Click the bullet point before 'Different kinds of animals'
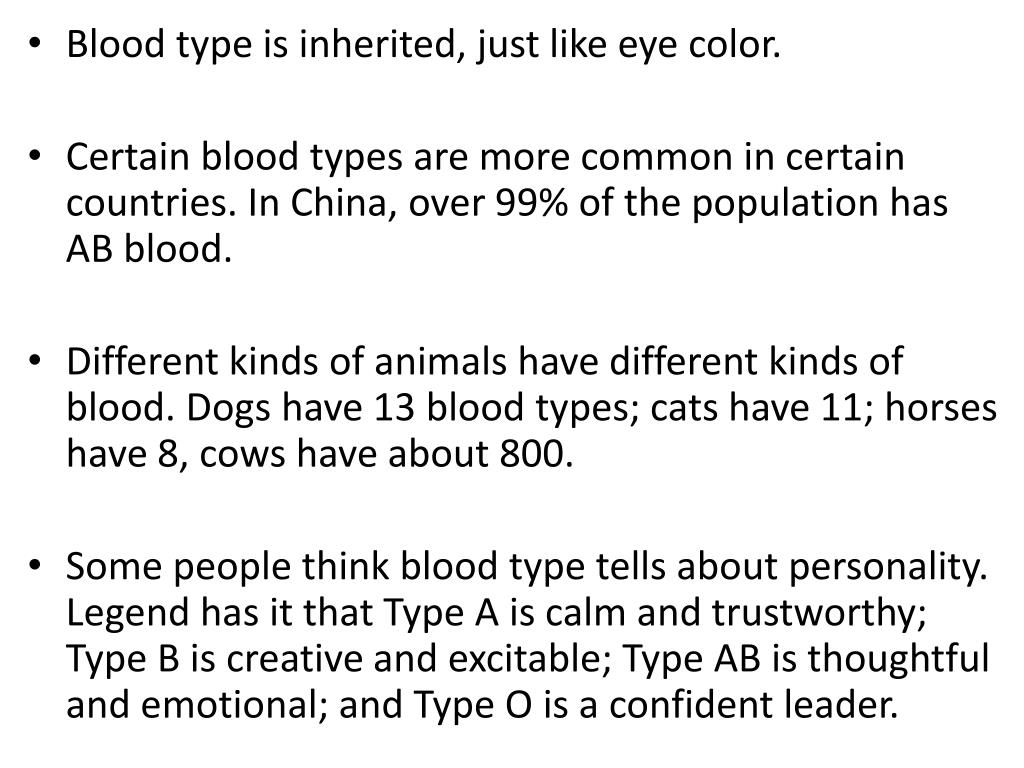The height and width of the screenshot is (768, 1024). [35, 360]
